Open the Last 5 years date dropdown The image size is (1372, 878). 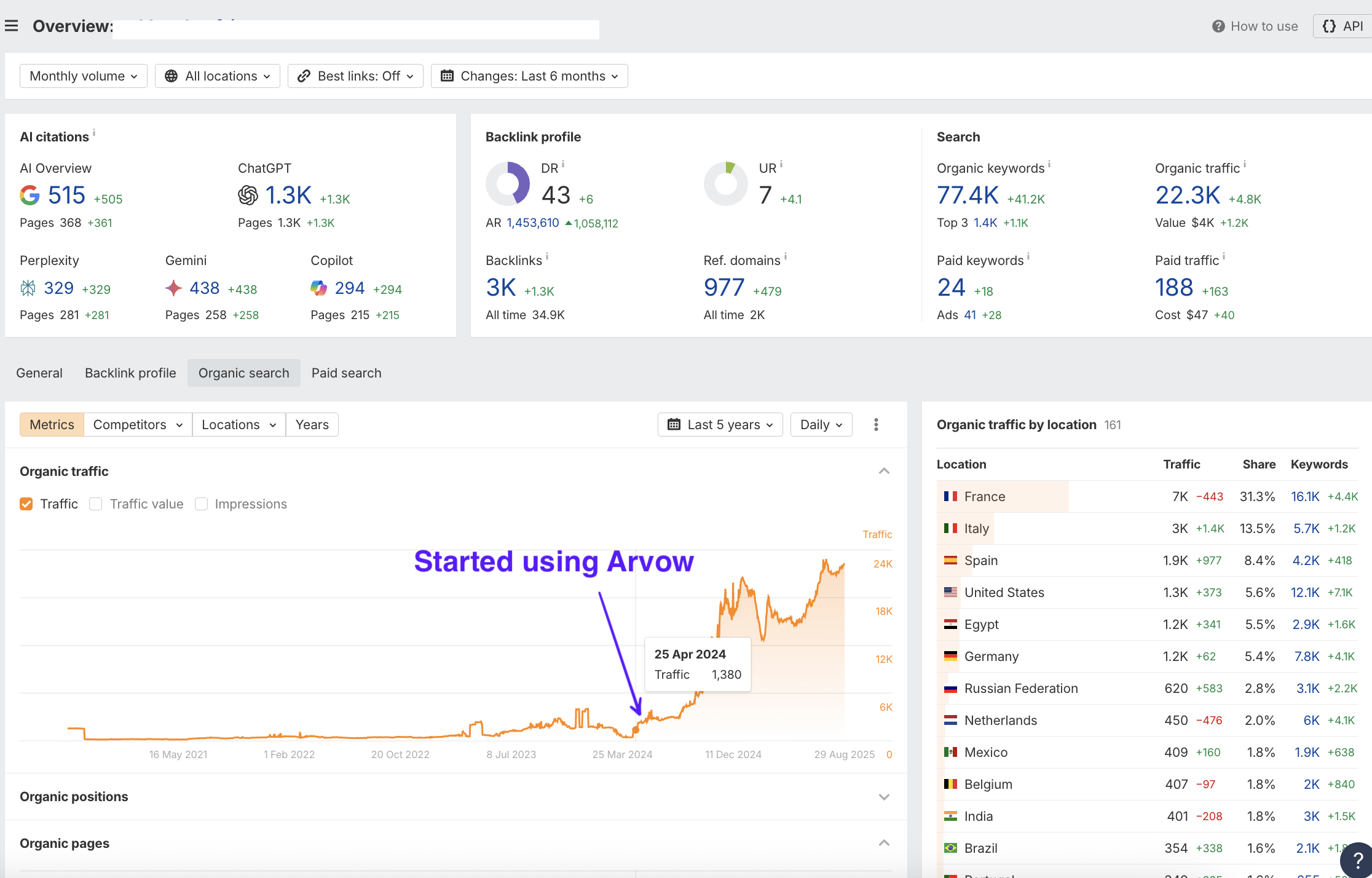(x=720, y=425)
